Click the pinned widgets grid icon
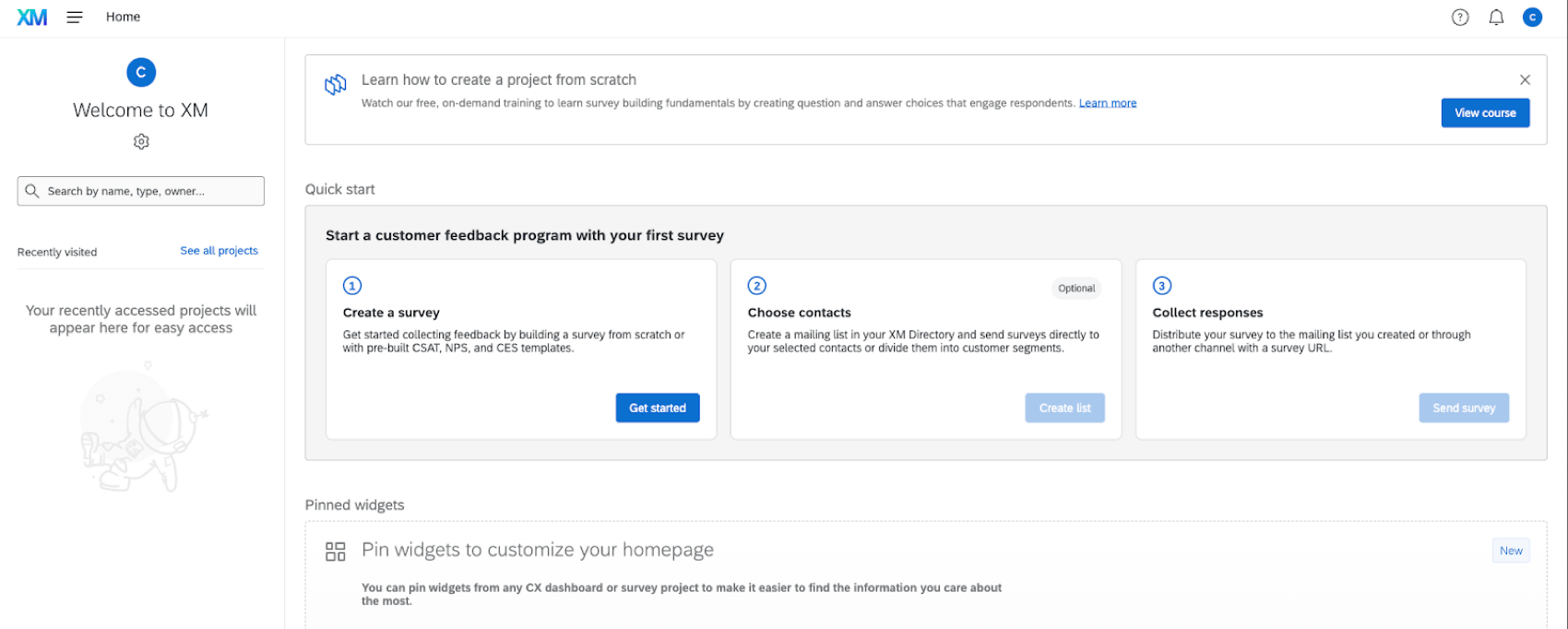1568x629 pixels. click(336, 552)
